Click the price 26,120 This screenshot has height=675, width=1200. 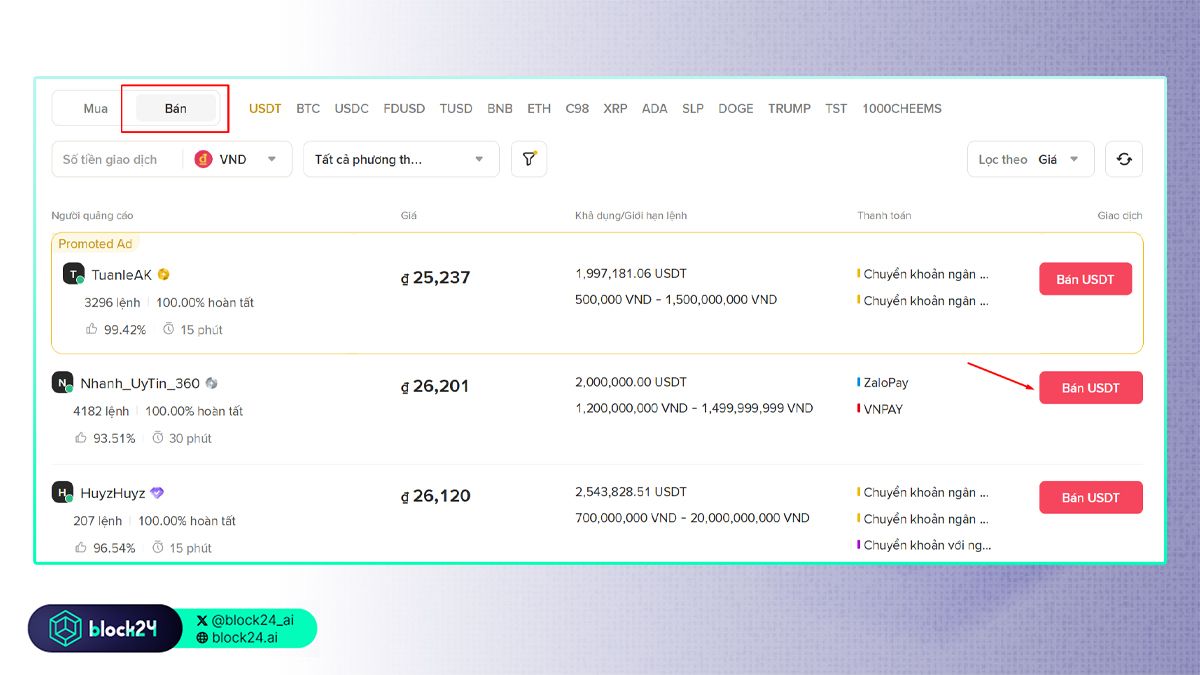[435, 496]
